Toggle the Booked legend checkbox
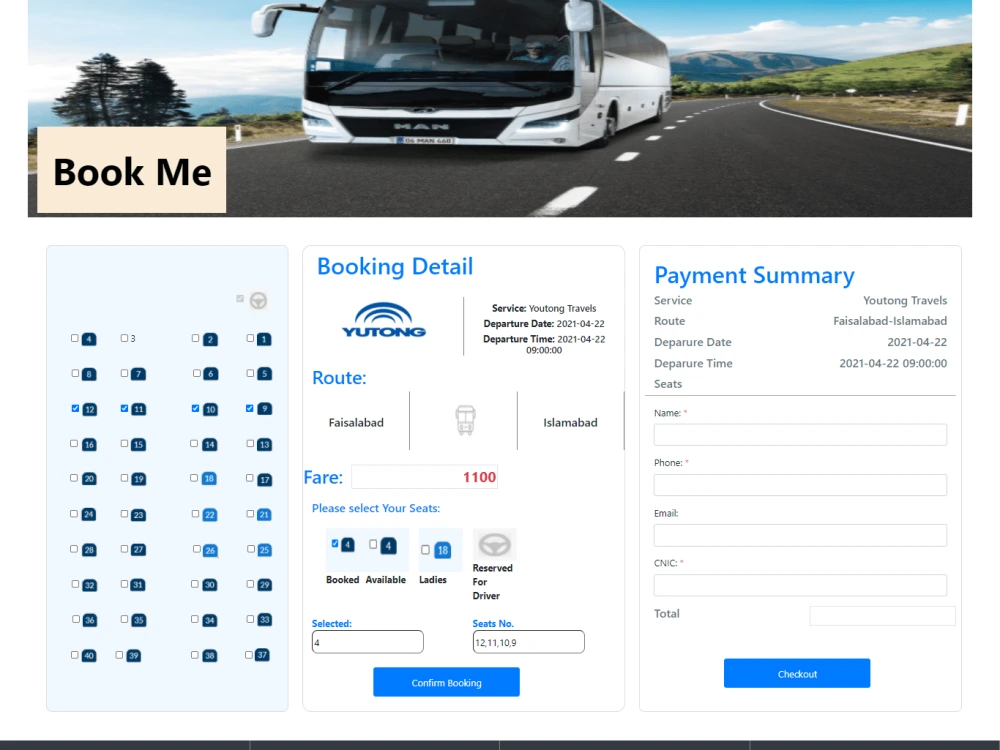The width and height of the screenshot is (1000, 750). 335,543
